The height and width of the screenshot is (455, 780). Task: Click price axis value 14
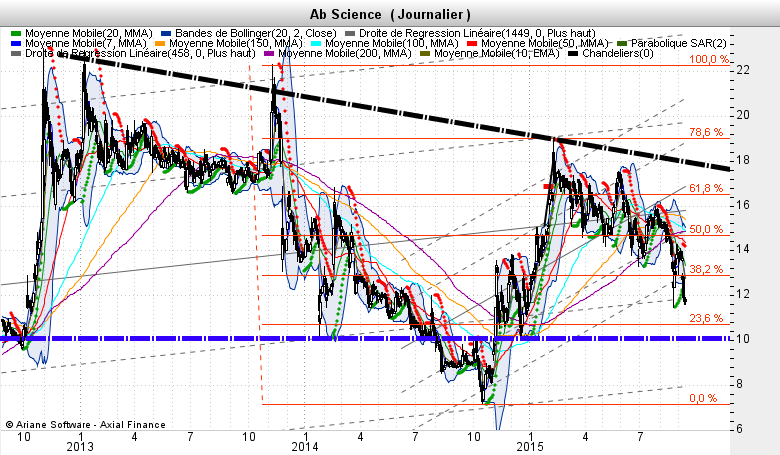(743, 249)
